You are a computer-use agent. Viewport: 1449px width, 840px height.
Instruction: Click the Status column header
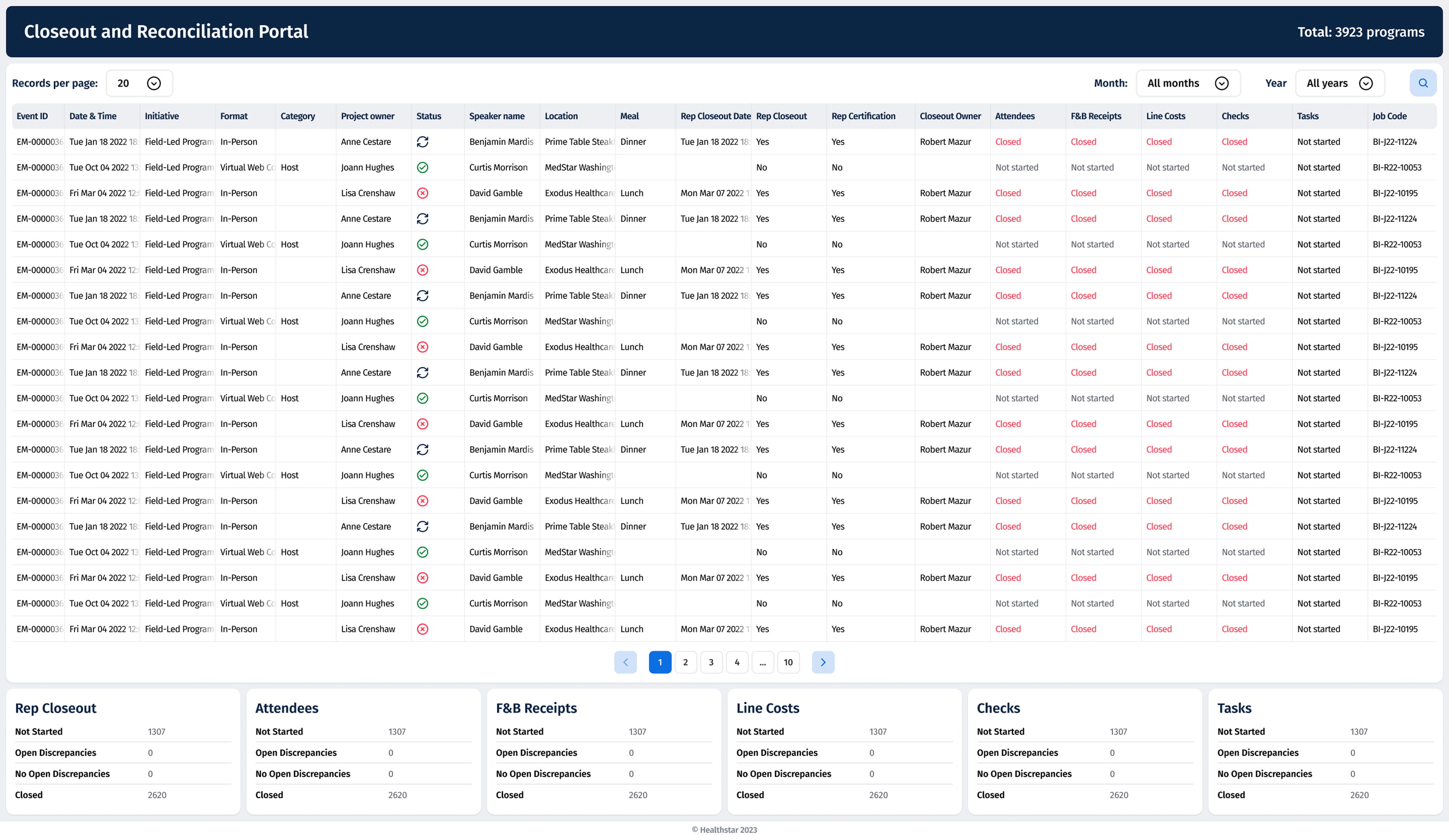pyautogui.click(x=428, y=116)
